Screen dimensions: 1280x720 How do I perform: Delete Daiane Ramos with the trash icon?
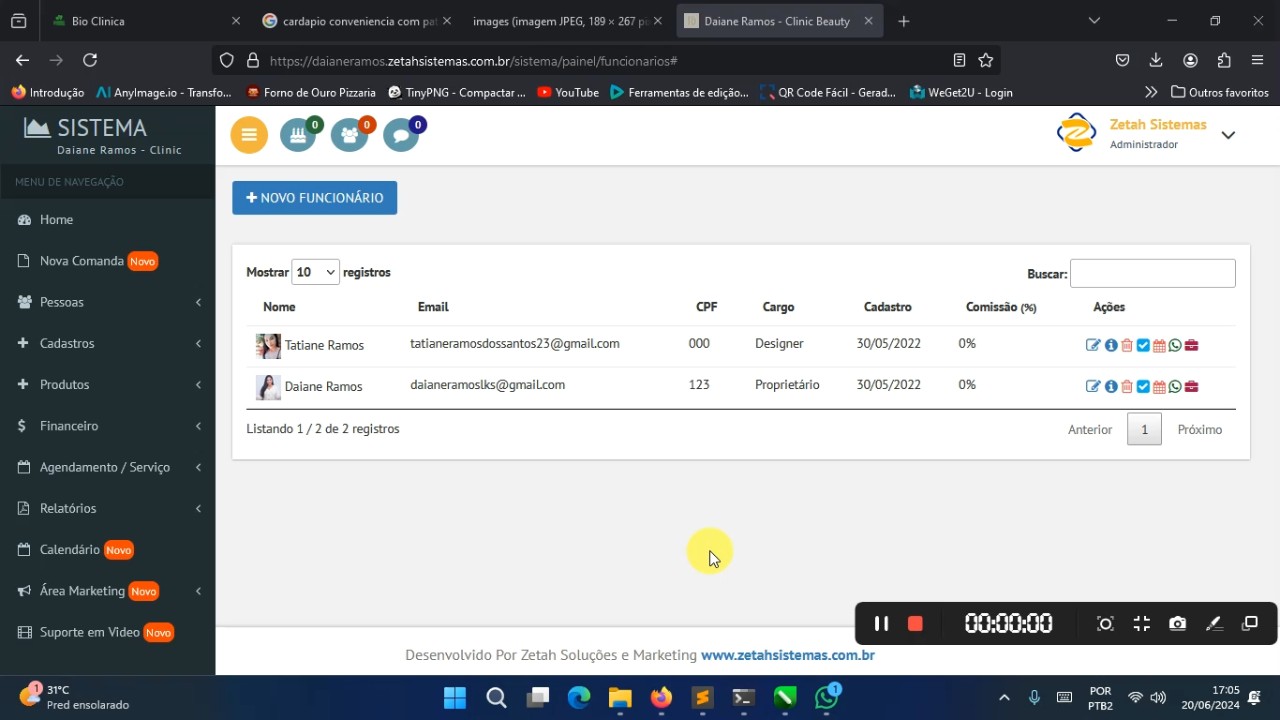pos(1127,386)
